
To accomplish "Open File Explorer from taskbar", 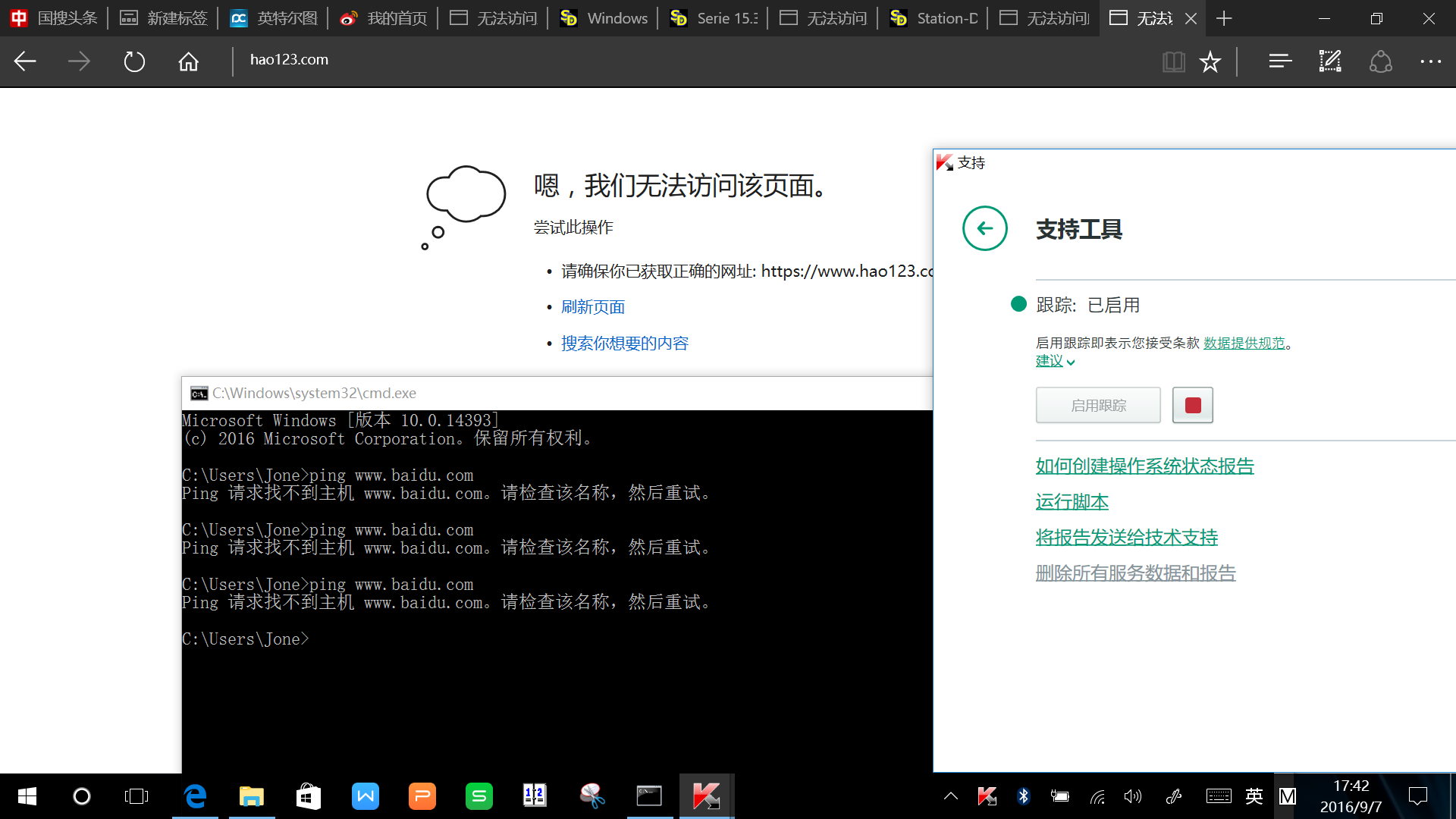I will tap(252, 796).
